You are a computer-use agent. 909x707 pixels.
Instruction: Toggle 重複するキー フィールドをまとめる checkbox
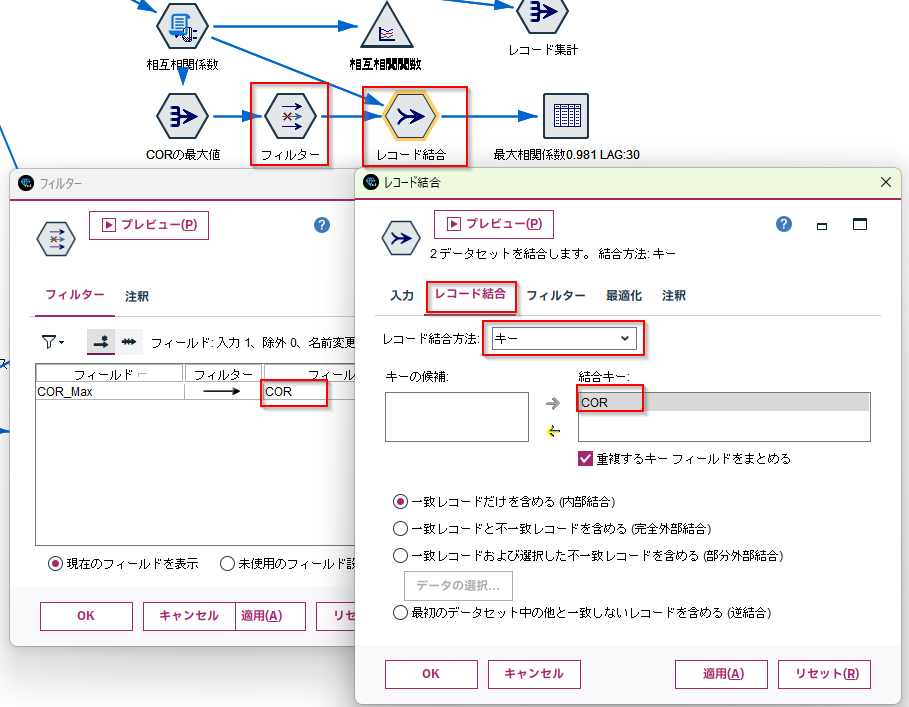585,458
